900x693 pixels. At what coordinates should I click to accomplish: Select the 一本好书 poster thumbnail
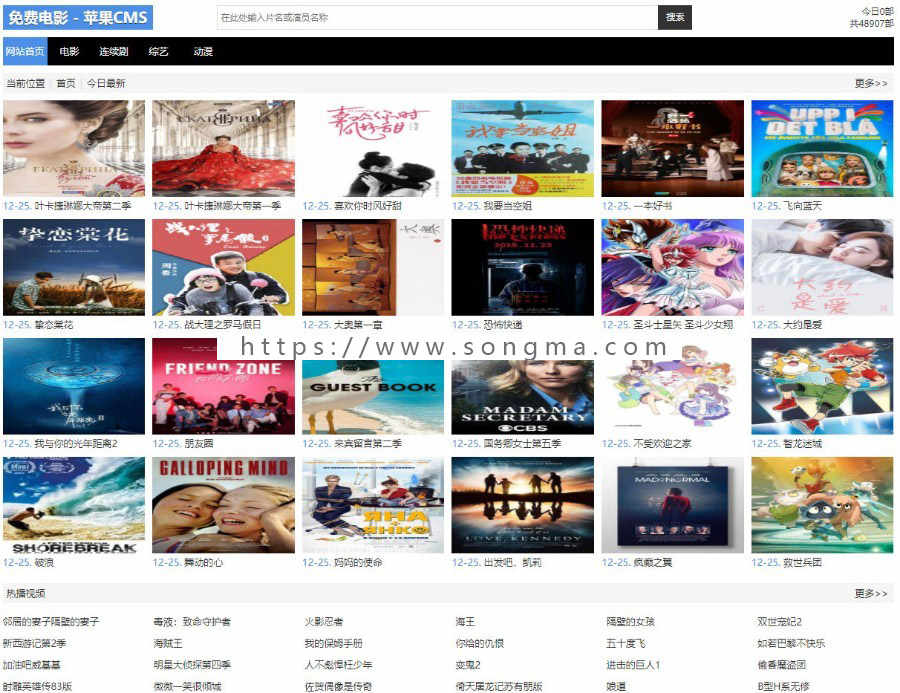(x=673, y=149)
